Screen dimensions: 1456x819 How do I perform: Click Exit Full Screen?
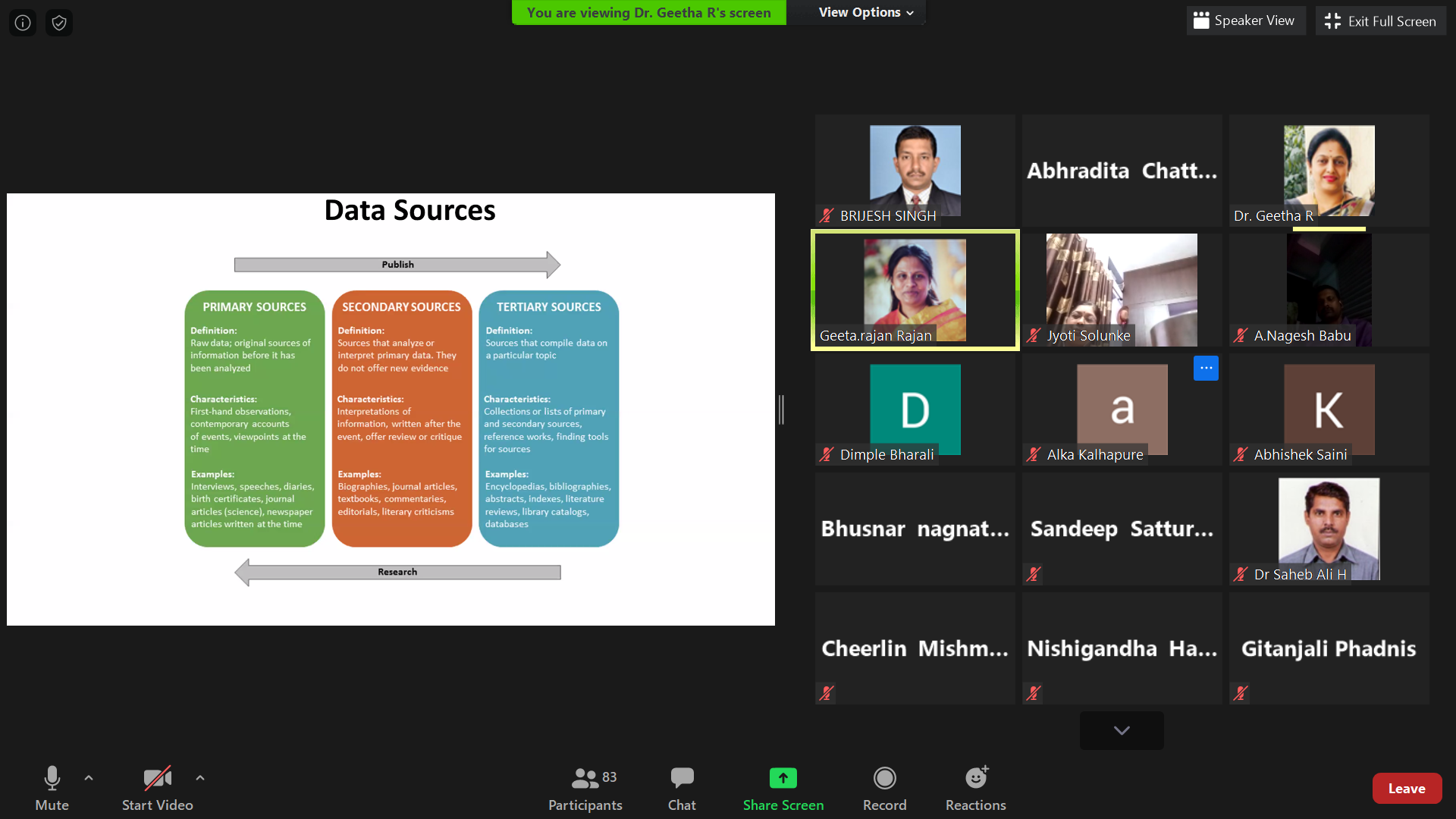(x=1380, y=20)
